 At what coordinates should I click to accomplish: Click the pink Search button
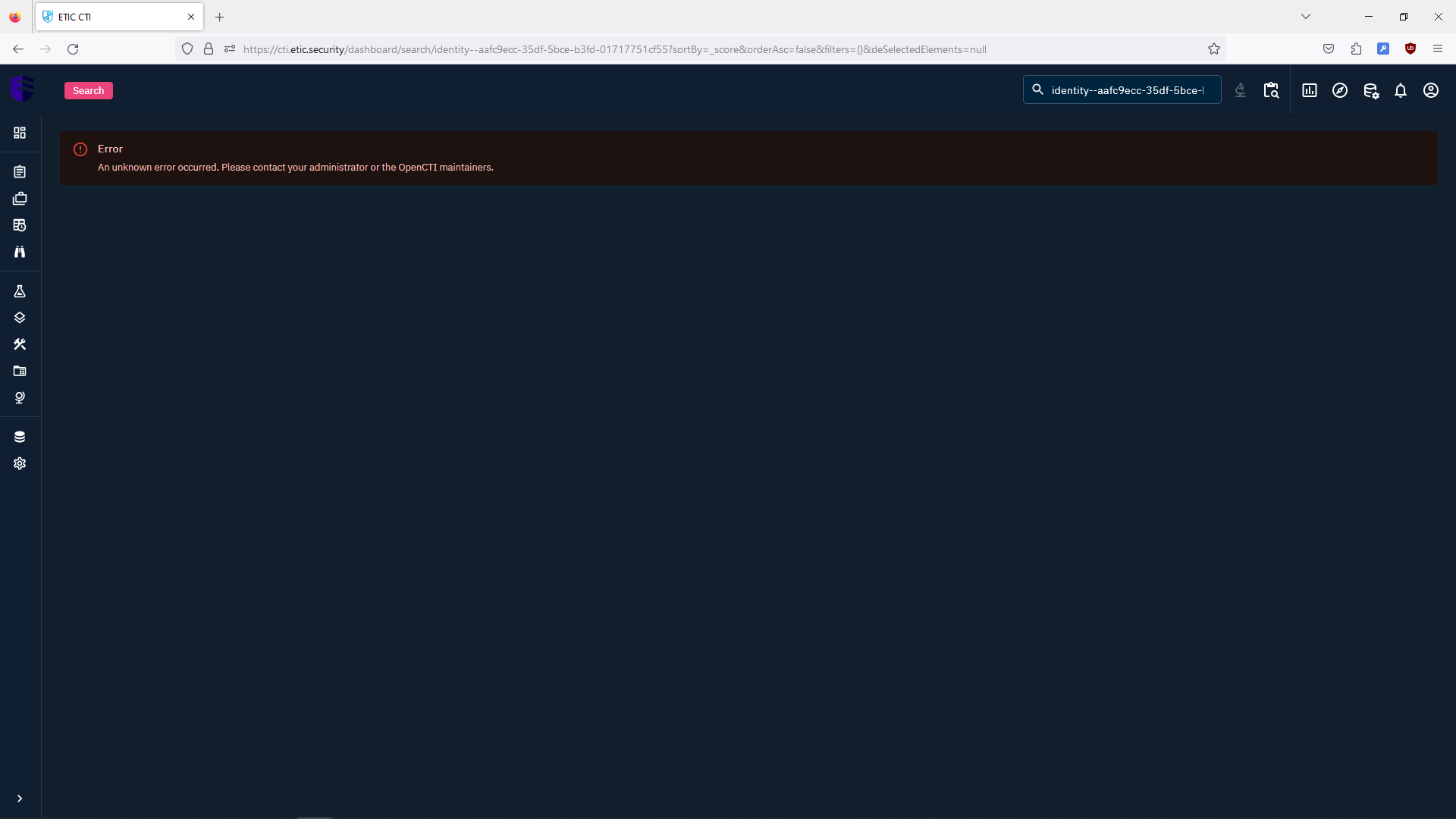[x=88, y=90]
